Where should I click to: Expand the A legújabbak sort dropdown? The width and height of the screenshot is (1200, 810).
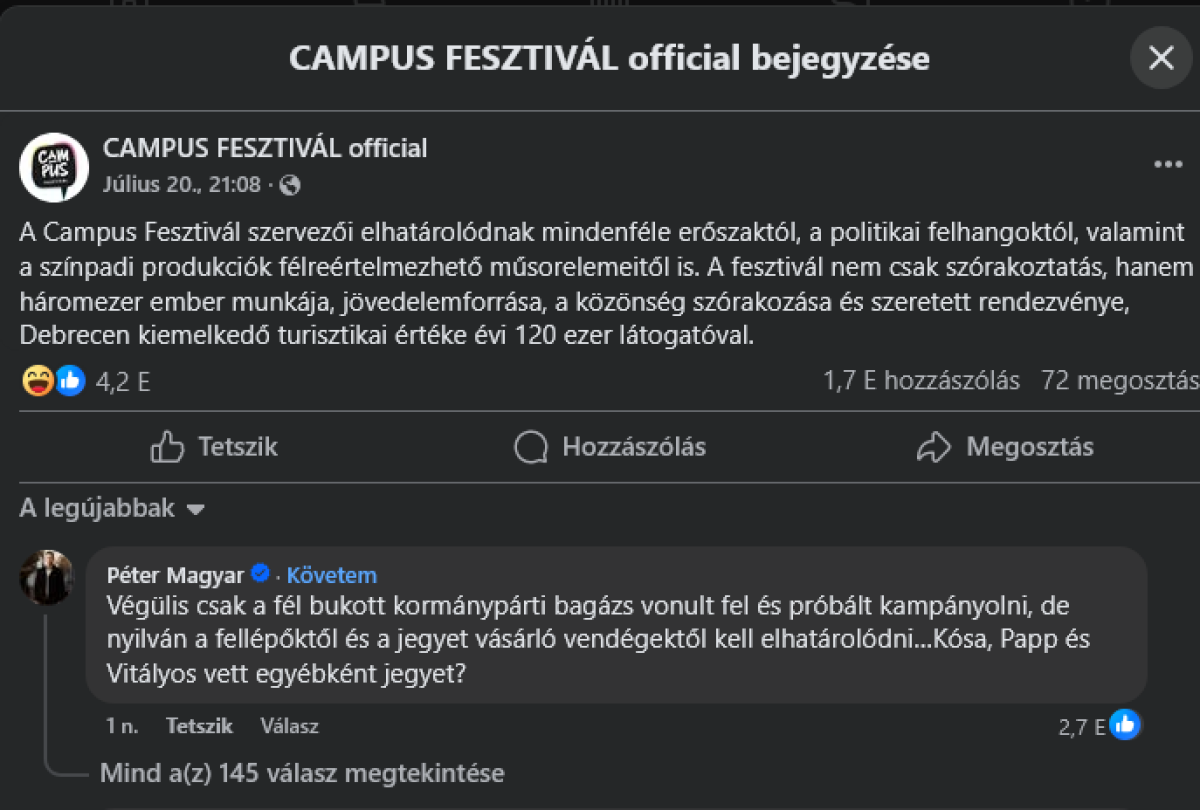(111, 509)
